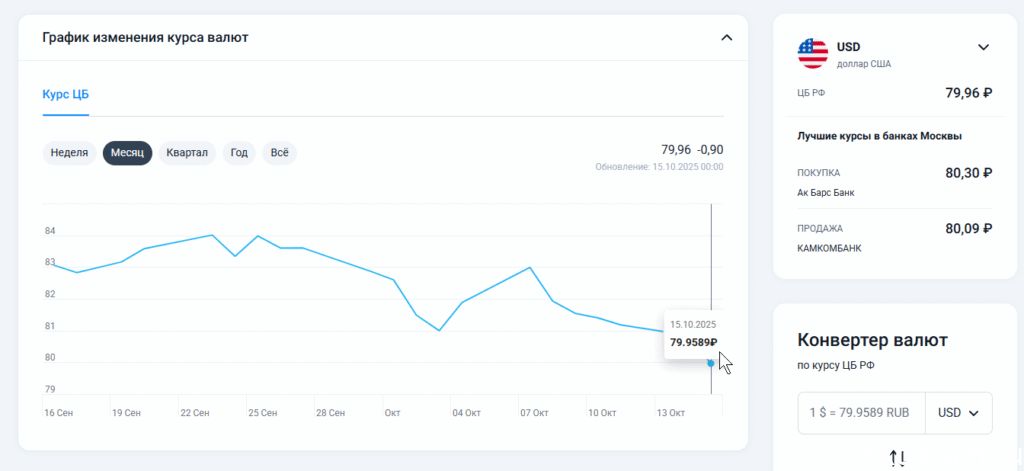Click the 15.10.2025 chart tooltip
The height and width of the screenshot is (471, 1024).
pyautogui.click(x=695, y=333)
